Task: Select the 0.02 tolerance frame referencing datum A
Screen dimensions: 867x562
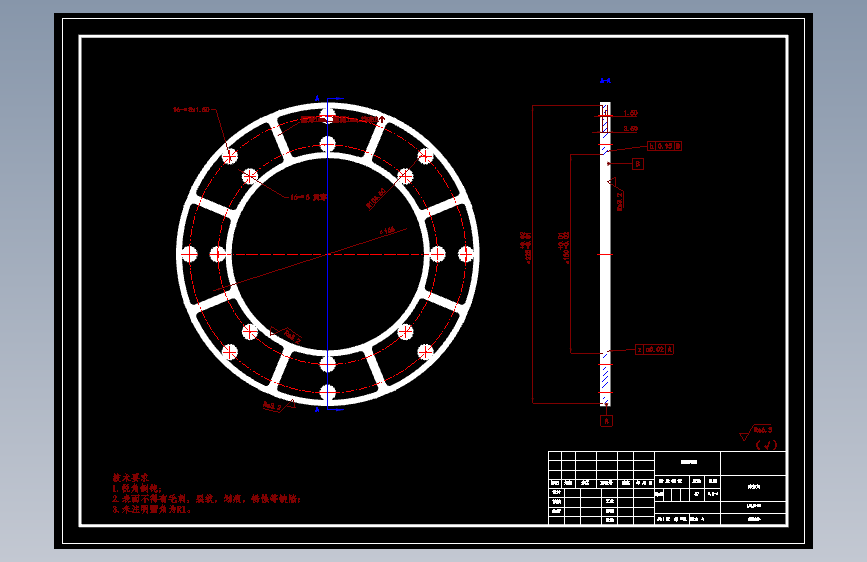Action: pyautogui.click(x=654, y=350)
